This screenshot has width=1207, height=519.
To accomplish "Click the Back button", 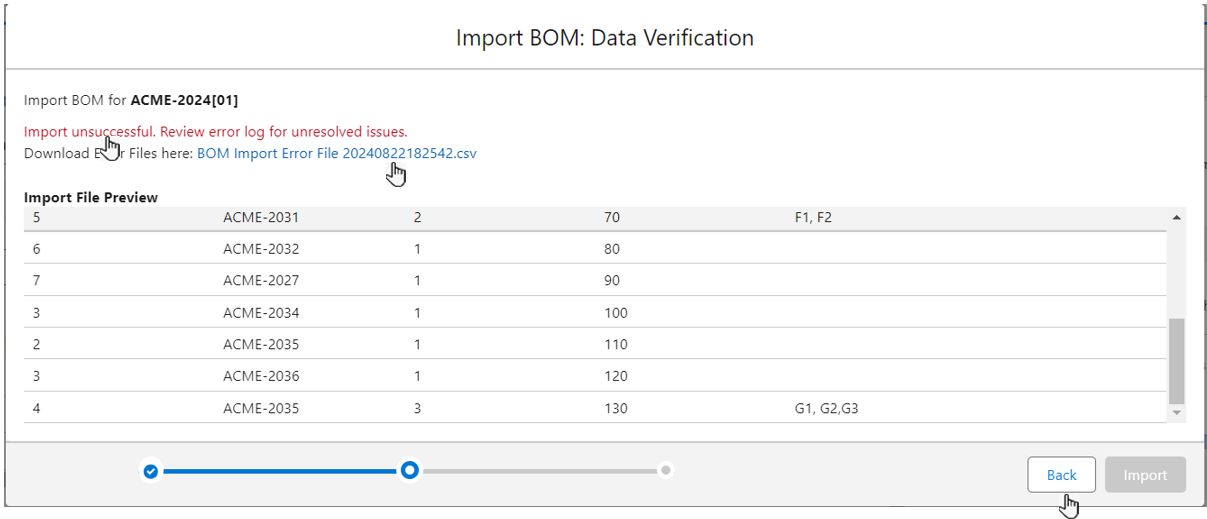I will click(1061, 475).
